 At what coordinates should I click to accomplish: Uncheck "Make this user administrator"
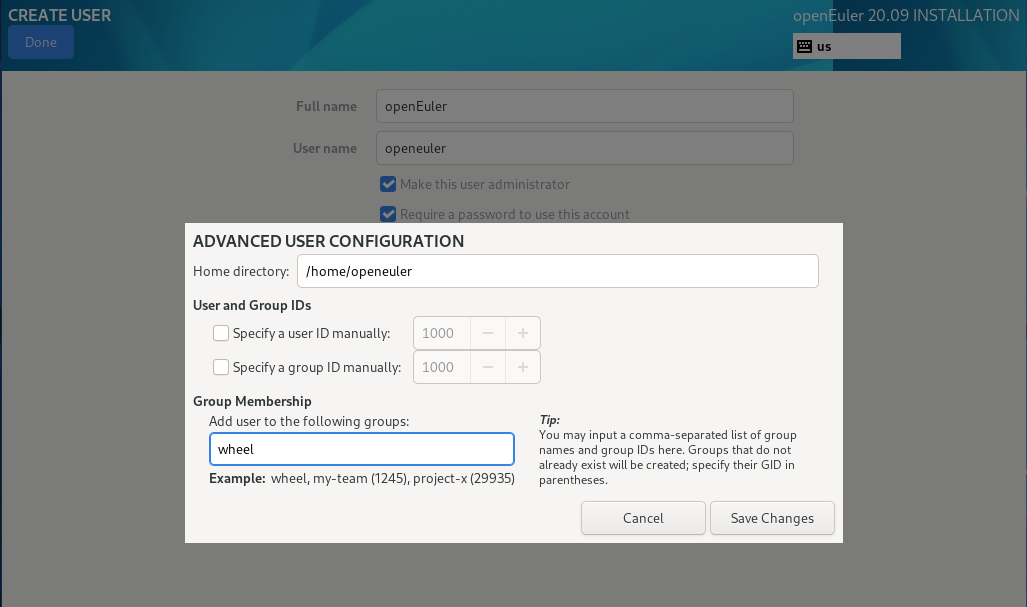point(388,184)
